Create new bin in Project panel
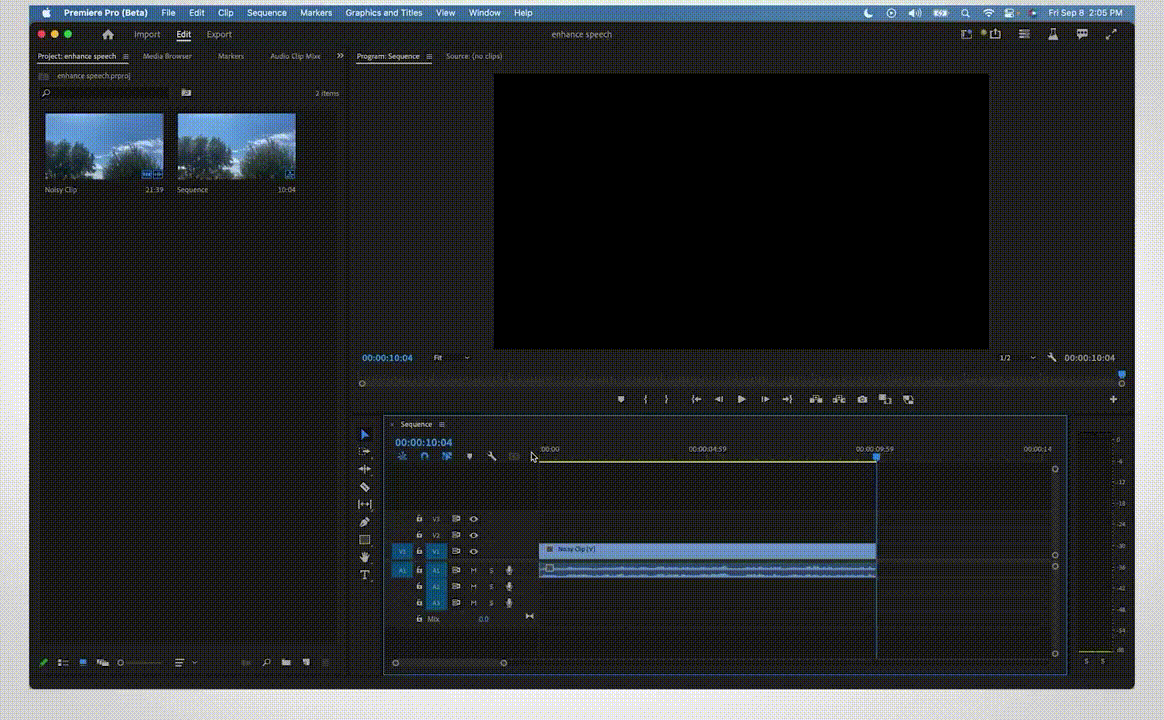The height and width of the screenshot is (720, 1164). click(286, 662)
